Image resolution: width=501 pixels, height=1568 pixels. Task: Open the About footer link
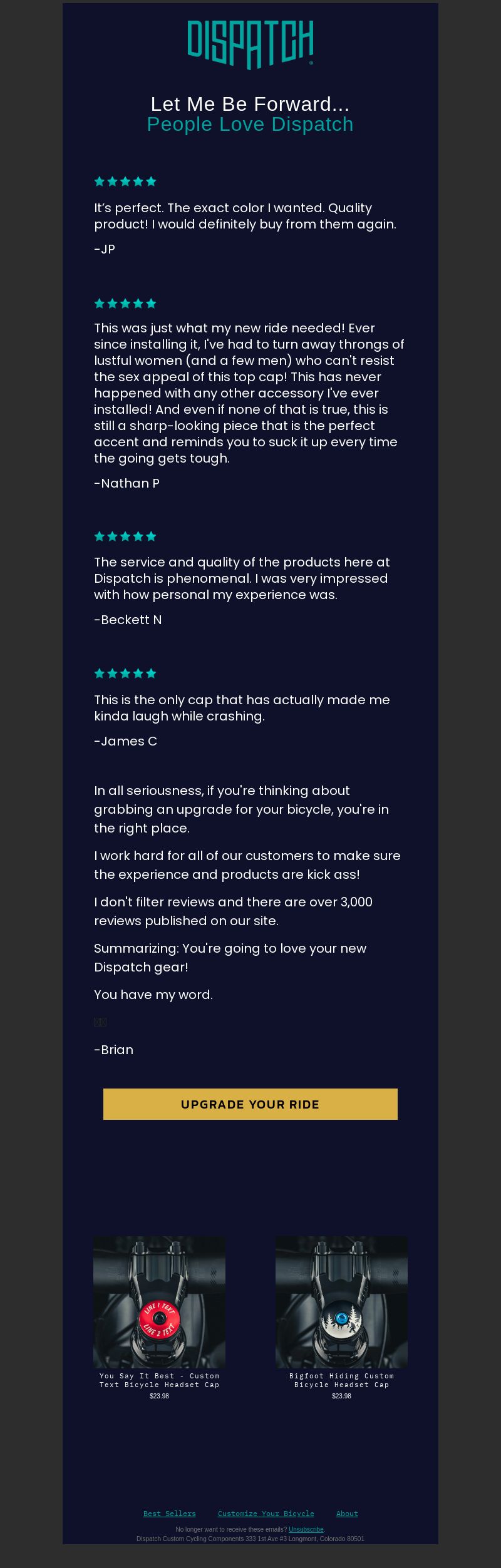(347, 1514)
